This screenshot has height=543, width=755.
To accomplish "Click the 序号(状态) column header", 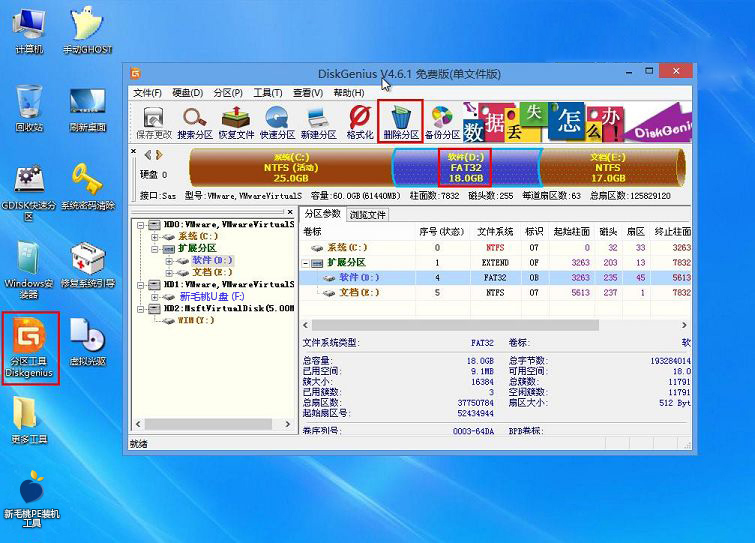I will coord(442,232).
